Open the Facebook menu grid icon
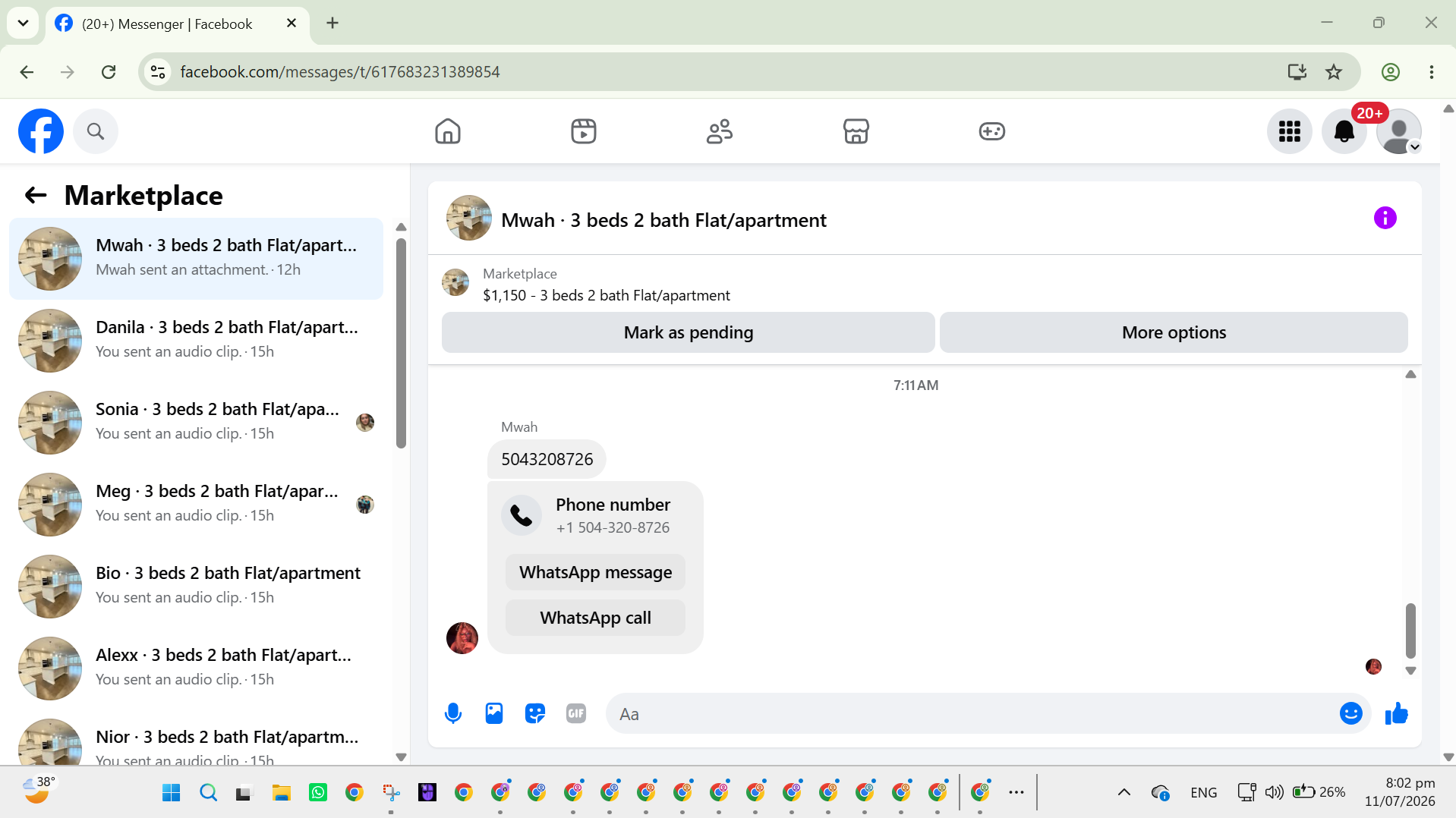 coord(1290,131)
